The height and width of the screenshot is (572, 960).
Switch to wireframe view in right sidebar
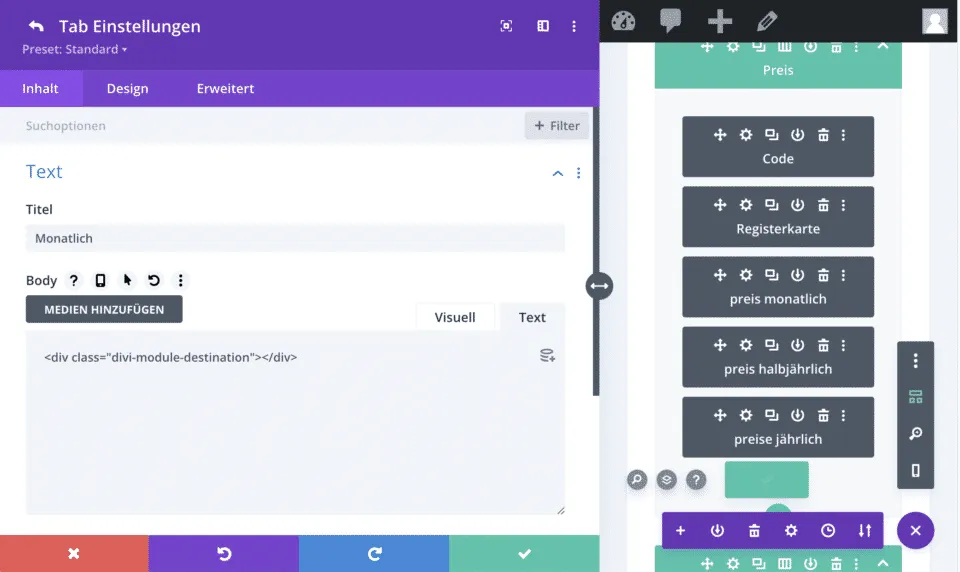[x=915, y=397]
